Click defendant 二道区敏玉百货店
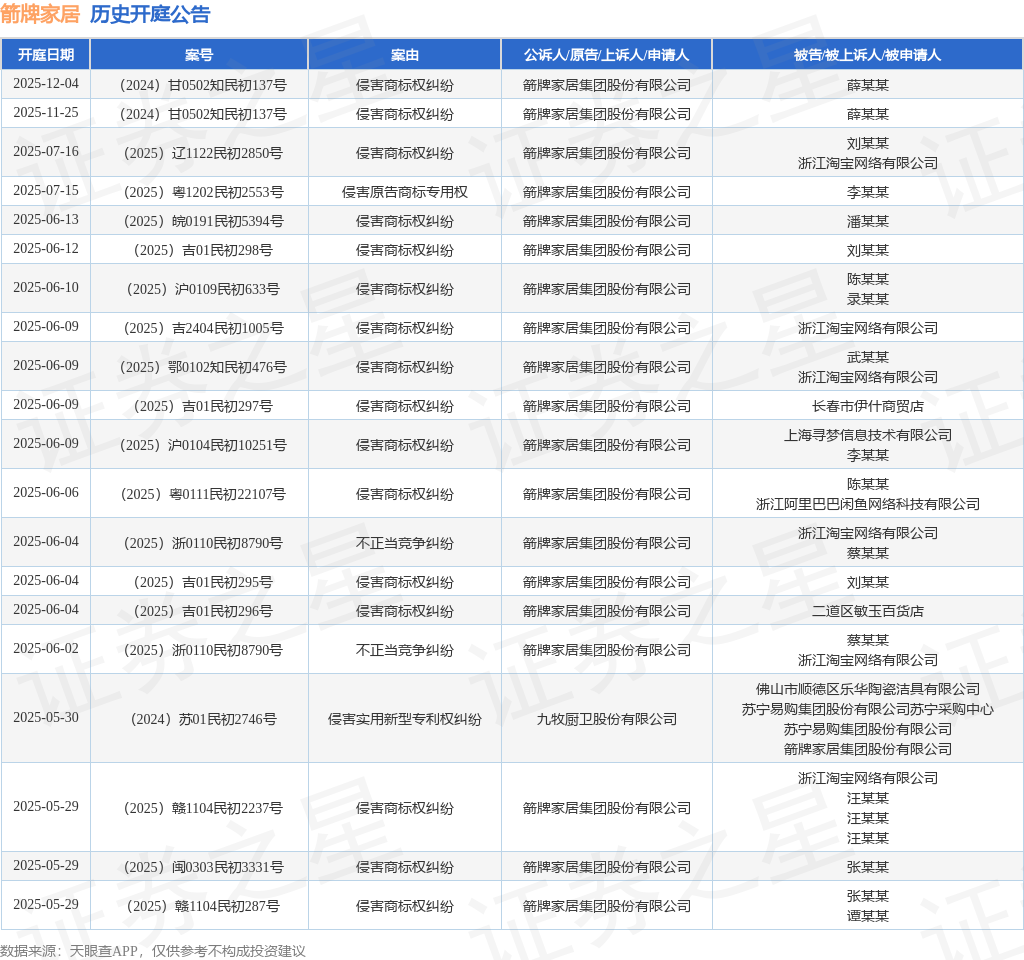This screenshot has height=960, width=1024. pos(867,611)
